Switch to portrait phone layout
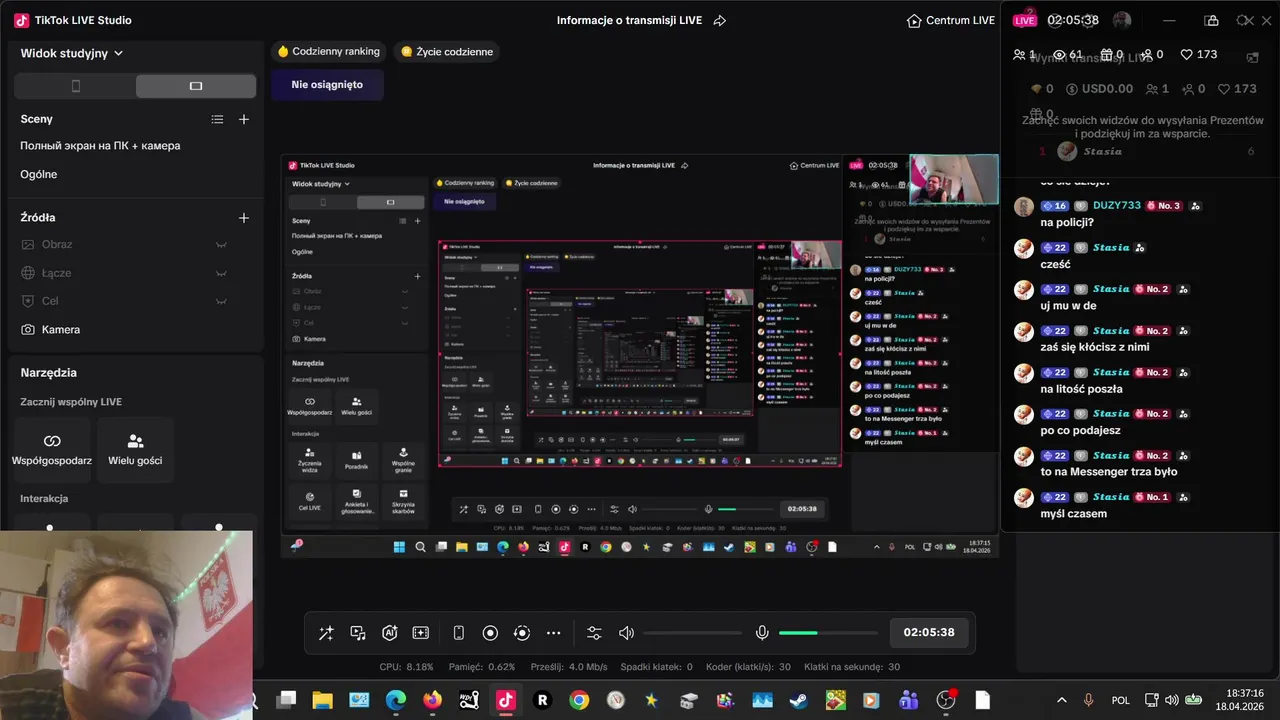 pyautogui.click(x=76, y=86)
